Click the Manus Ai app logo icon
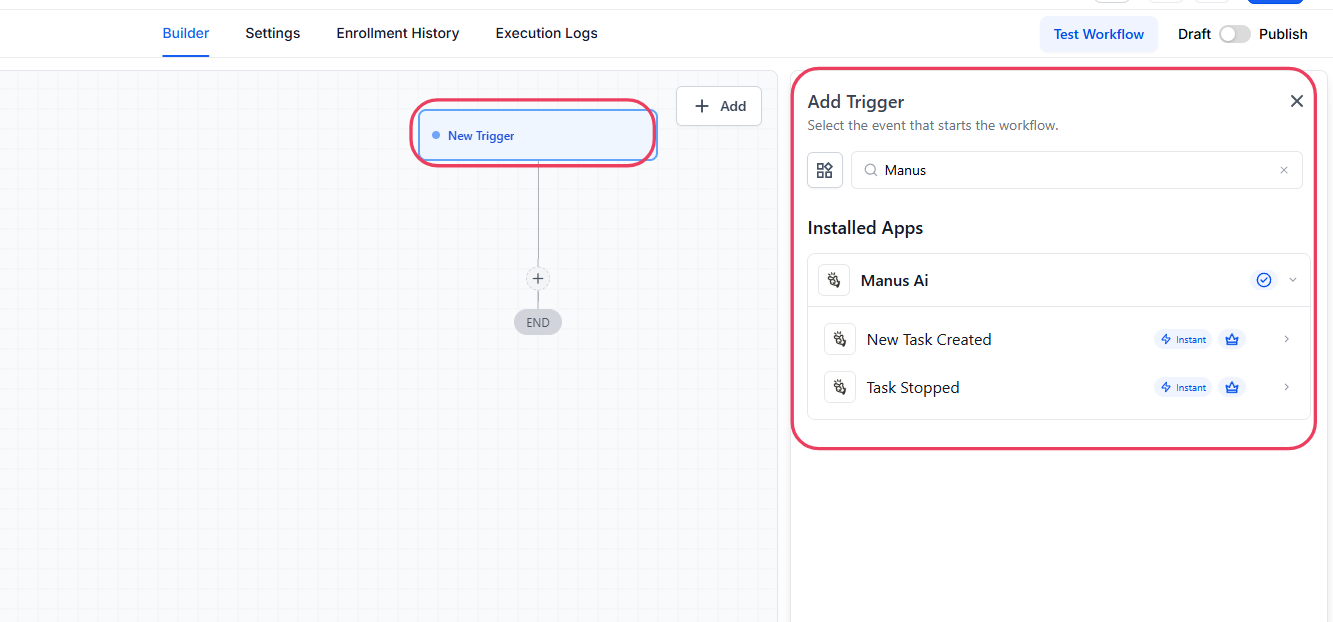 pyautogui.click(x=834, y=280)
